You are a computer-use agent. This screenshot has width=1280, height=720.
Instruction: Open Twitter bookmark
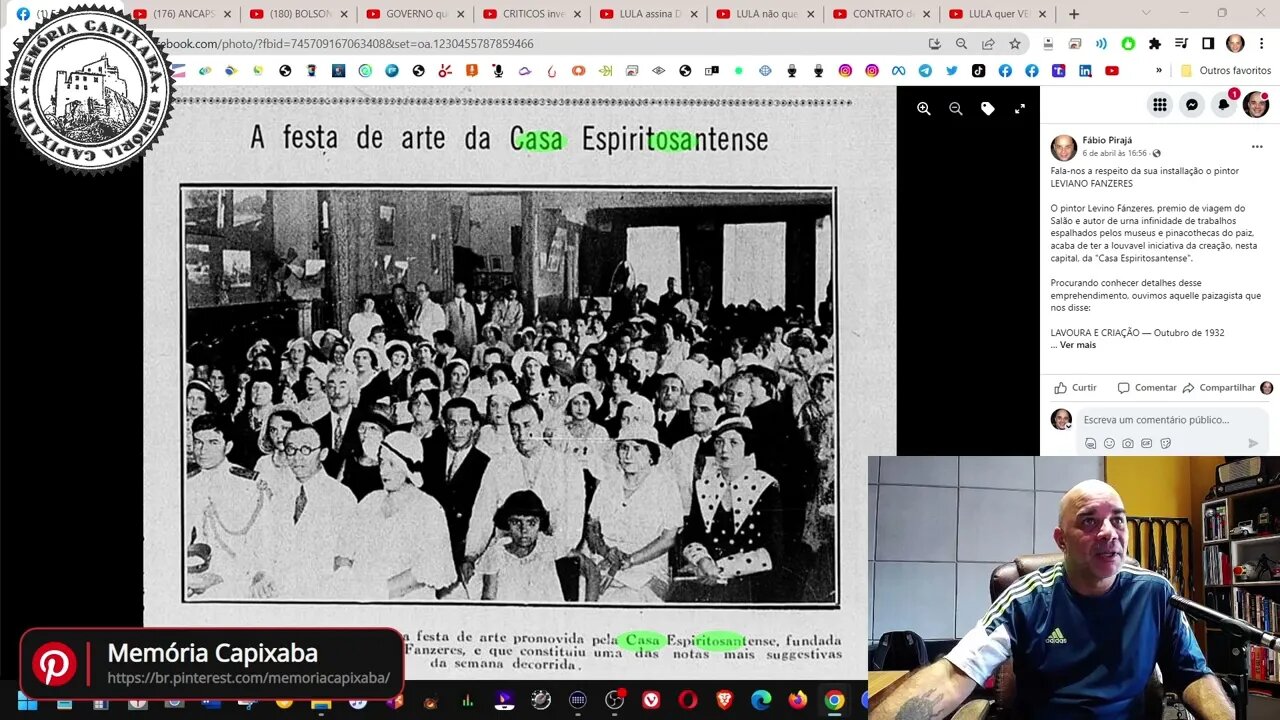pyautogui.click(x=952, y=71)
